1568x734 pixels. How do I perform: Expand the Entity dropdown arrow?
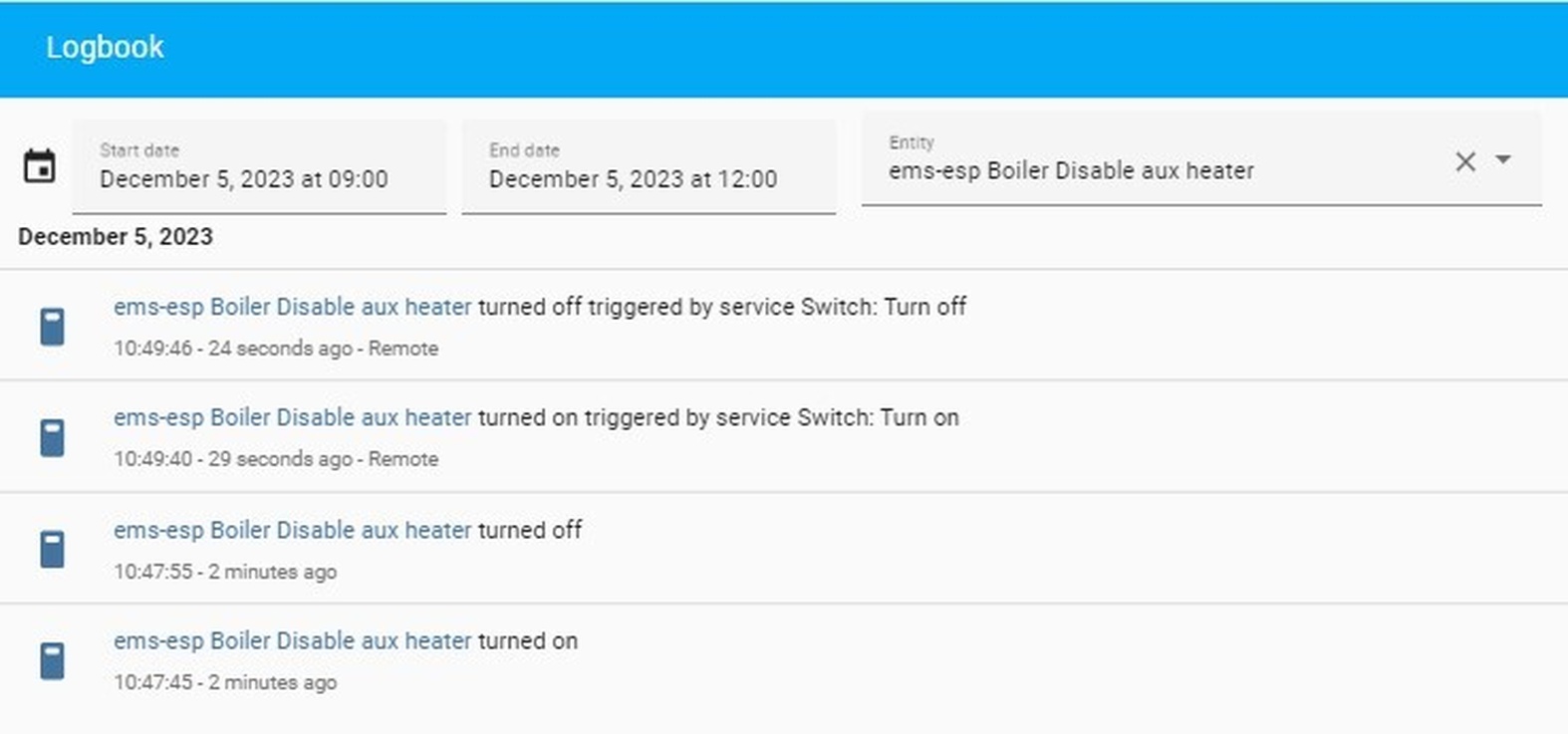click(x=1503, y=159)
